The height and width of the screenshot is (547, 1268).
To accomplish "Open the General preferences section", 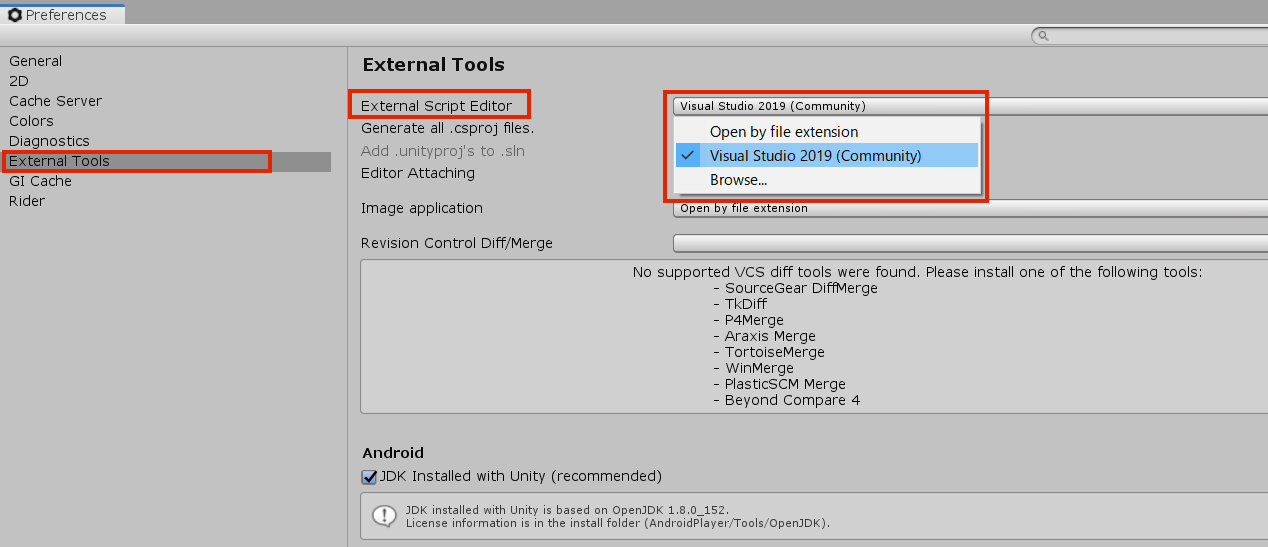I will pyautogui.click(x=35, y=61).
